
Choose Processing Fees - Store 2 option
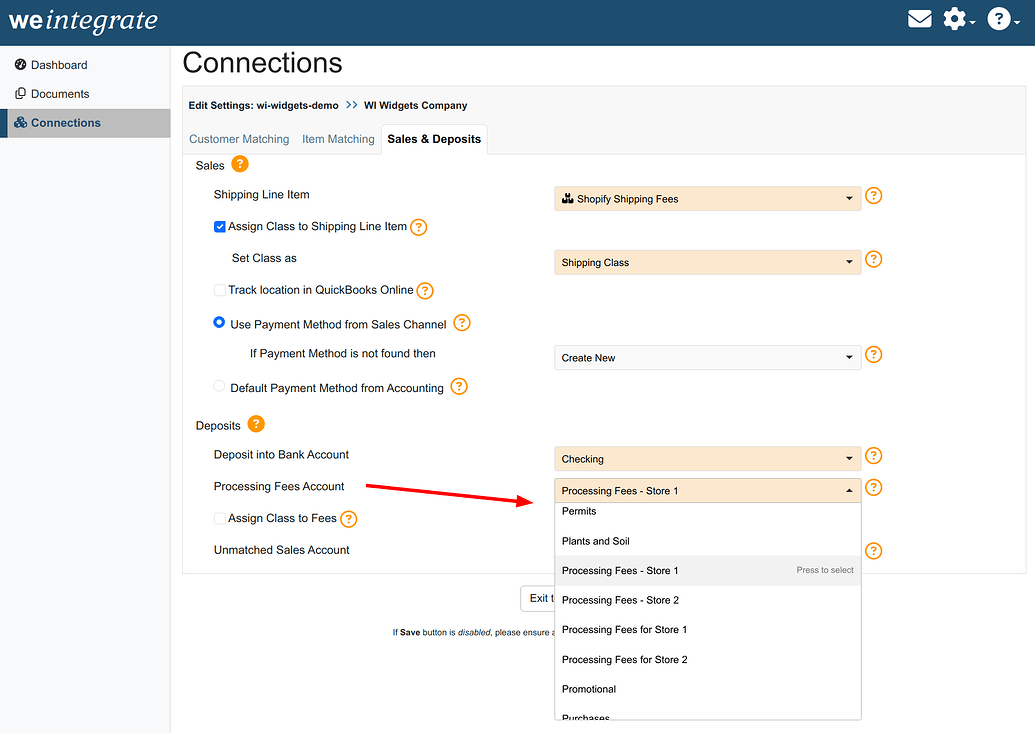tap(620, 600)
